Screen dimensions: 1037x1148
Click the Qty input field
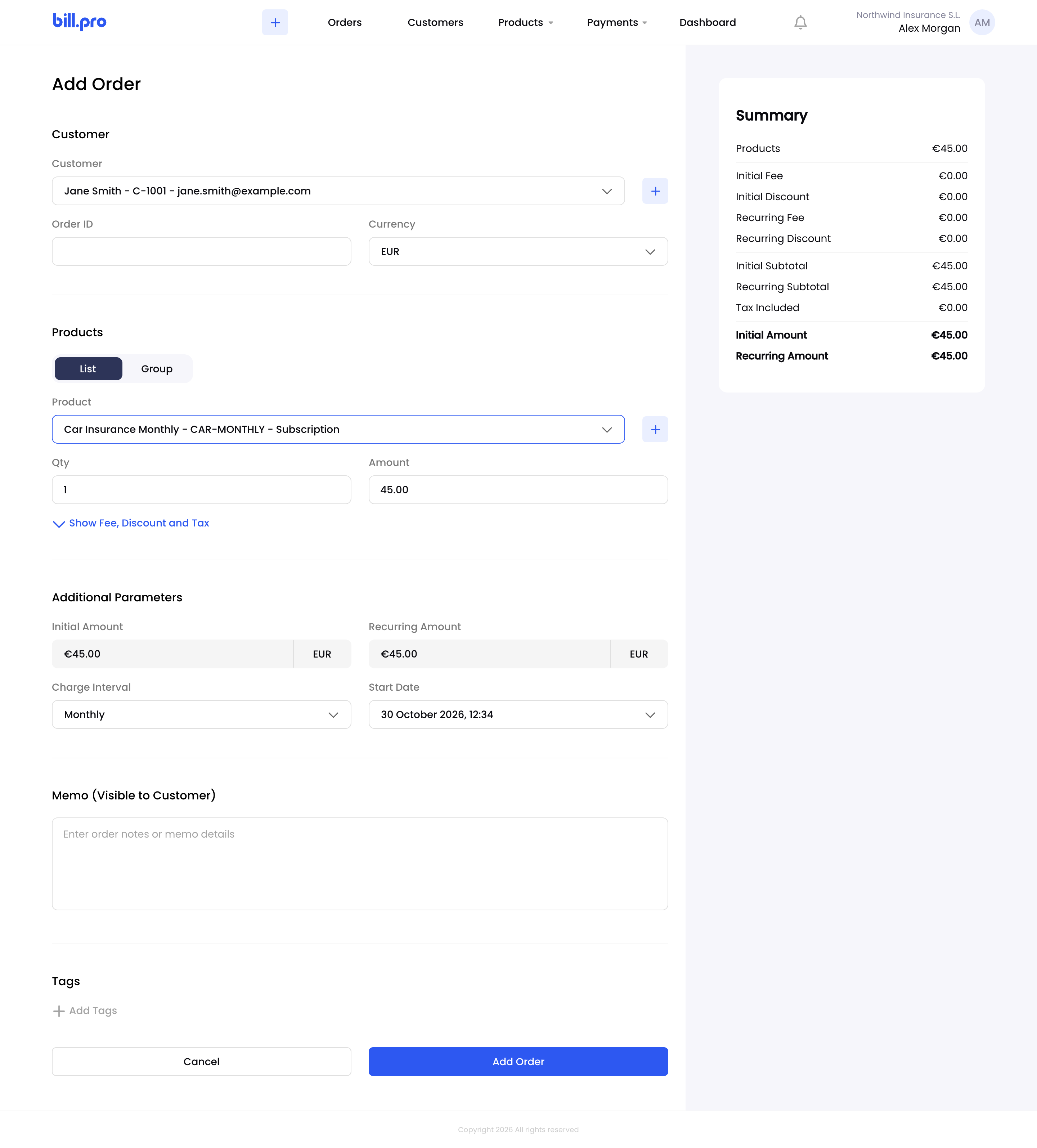click(202, 490)
